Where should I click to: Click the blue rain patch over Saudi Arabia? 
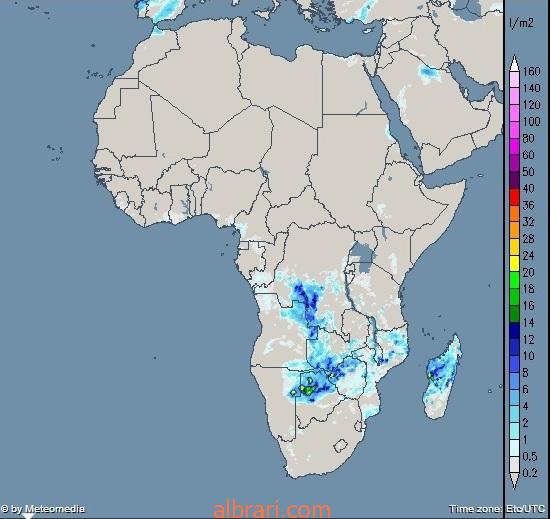point(428,72)
